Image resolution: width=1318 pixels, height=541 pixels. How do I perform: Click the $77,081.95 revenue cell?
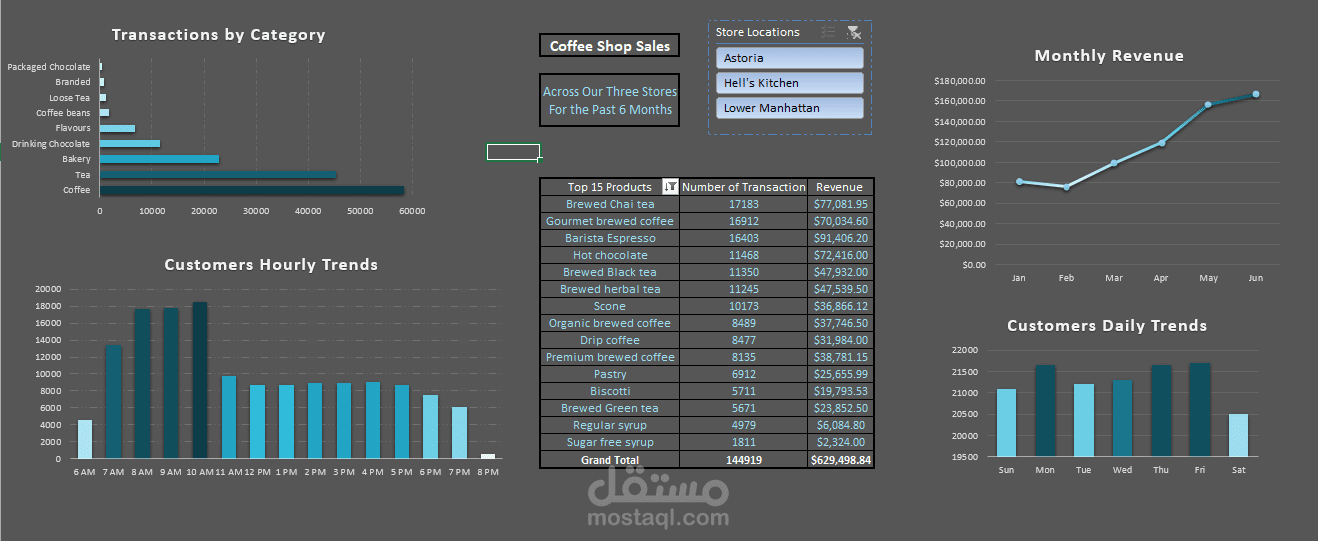click(x=840, y=204)
